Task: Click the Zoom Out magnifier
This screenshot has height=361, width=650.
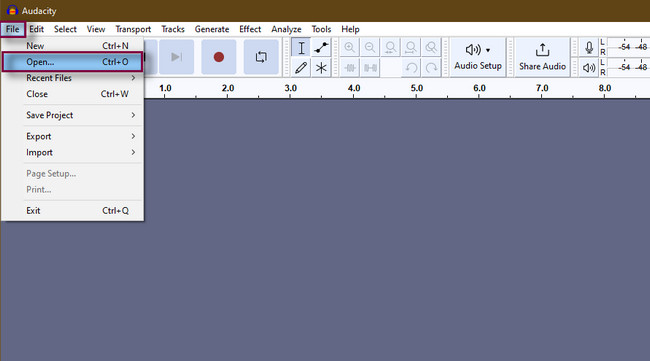Action: (x=370, y=48)
